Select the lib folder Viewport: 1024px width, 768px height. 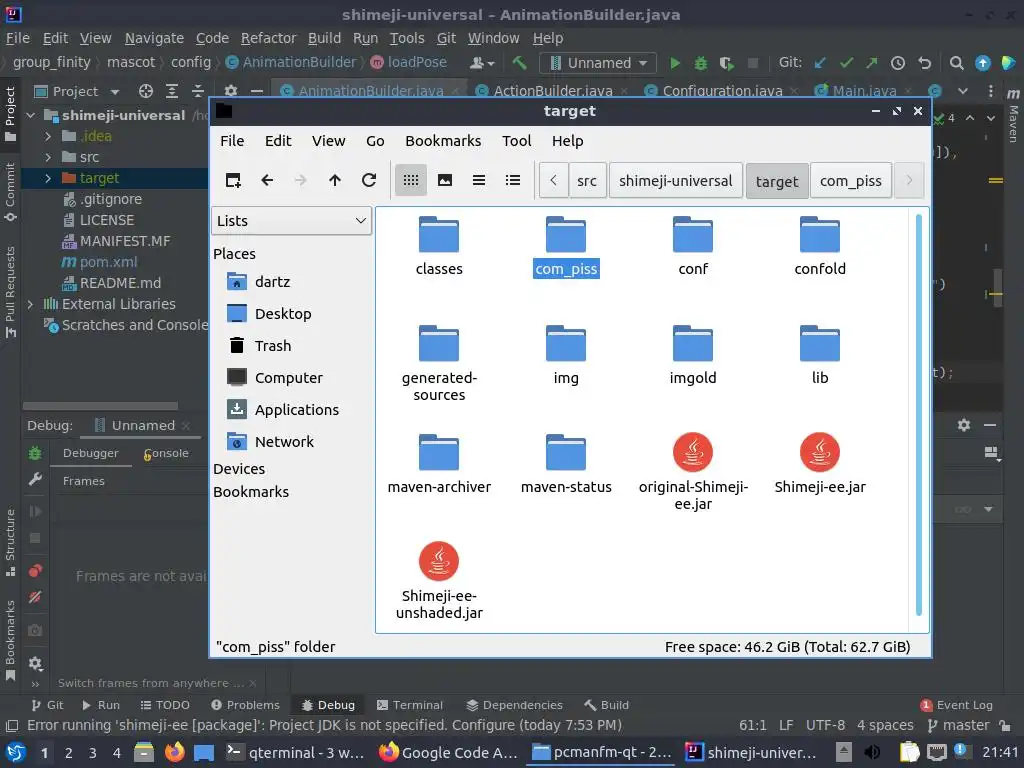tap(820, 355)
